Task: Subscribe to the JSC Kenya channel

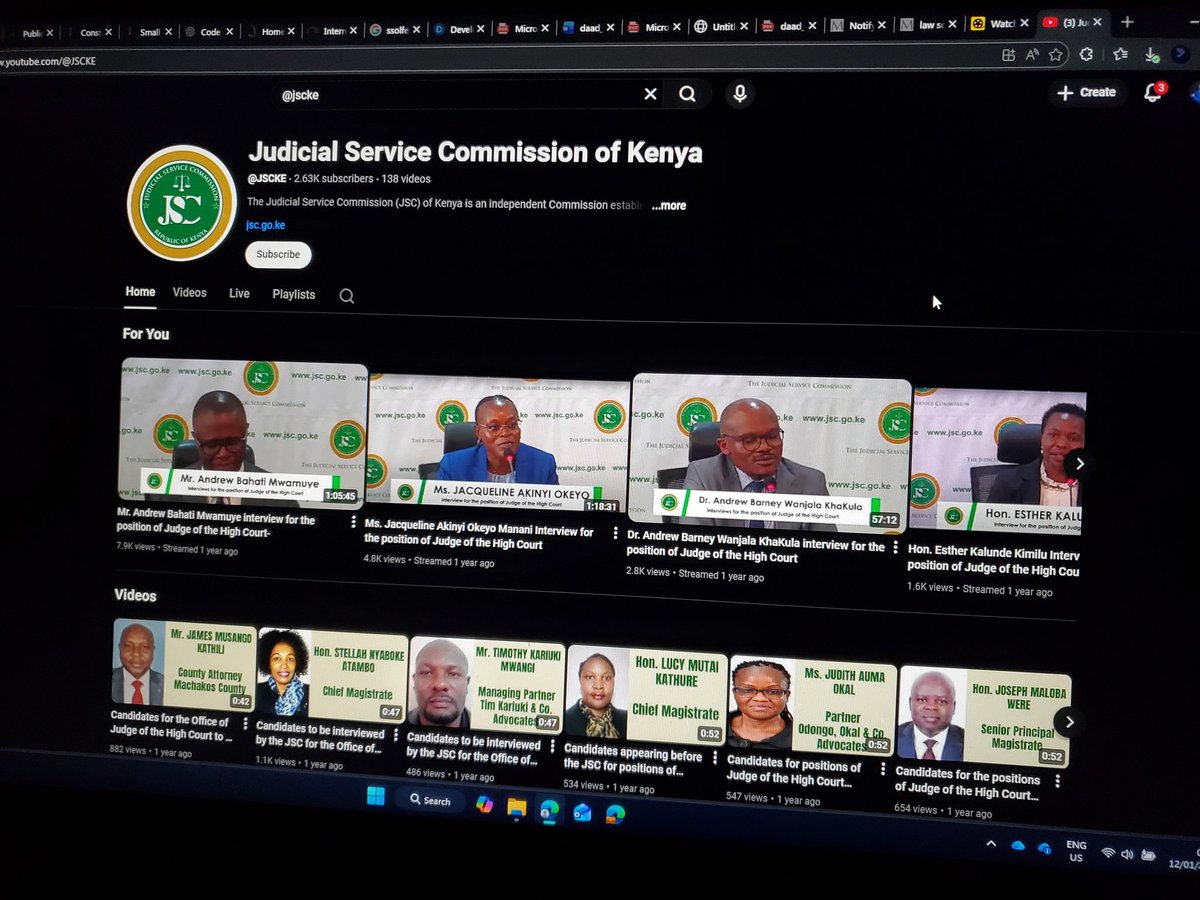Action: click(x=278, y=255)
